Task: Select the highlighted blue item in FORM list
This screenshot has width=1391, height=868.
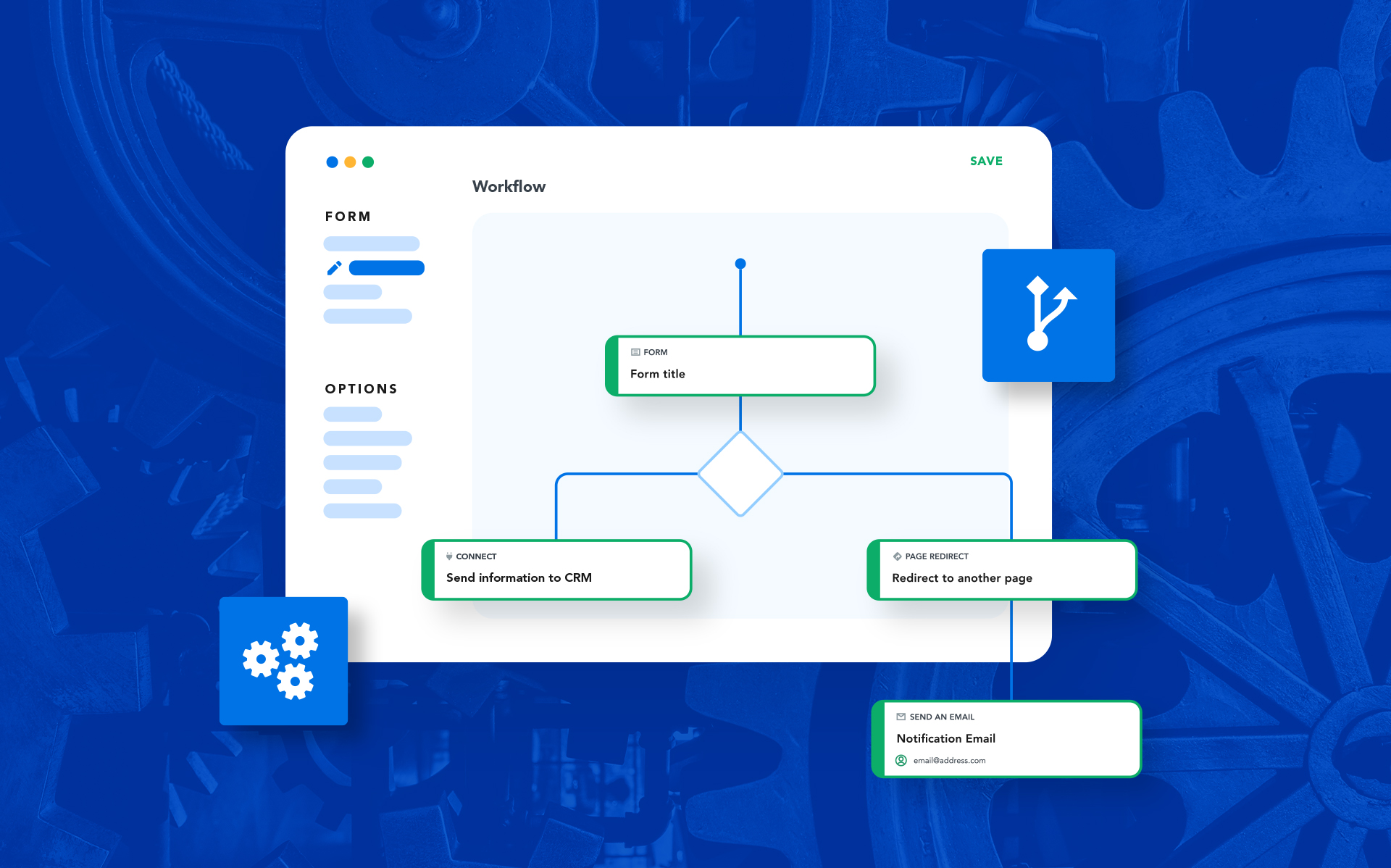Action: coord(386,268)
